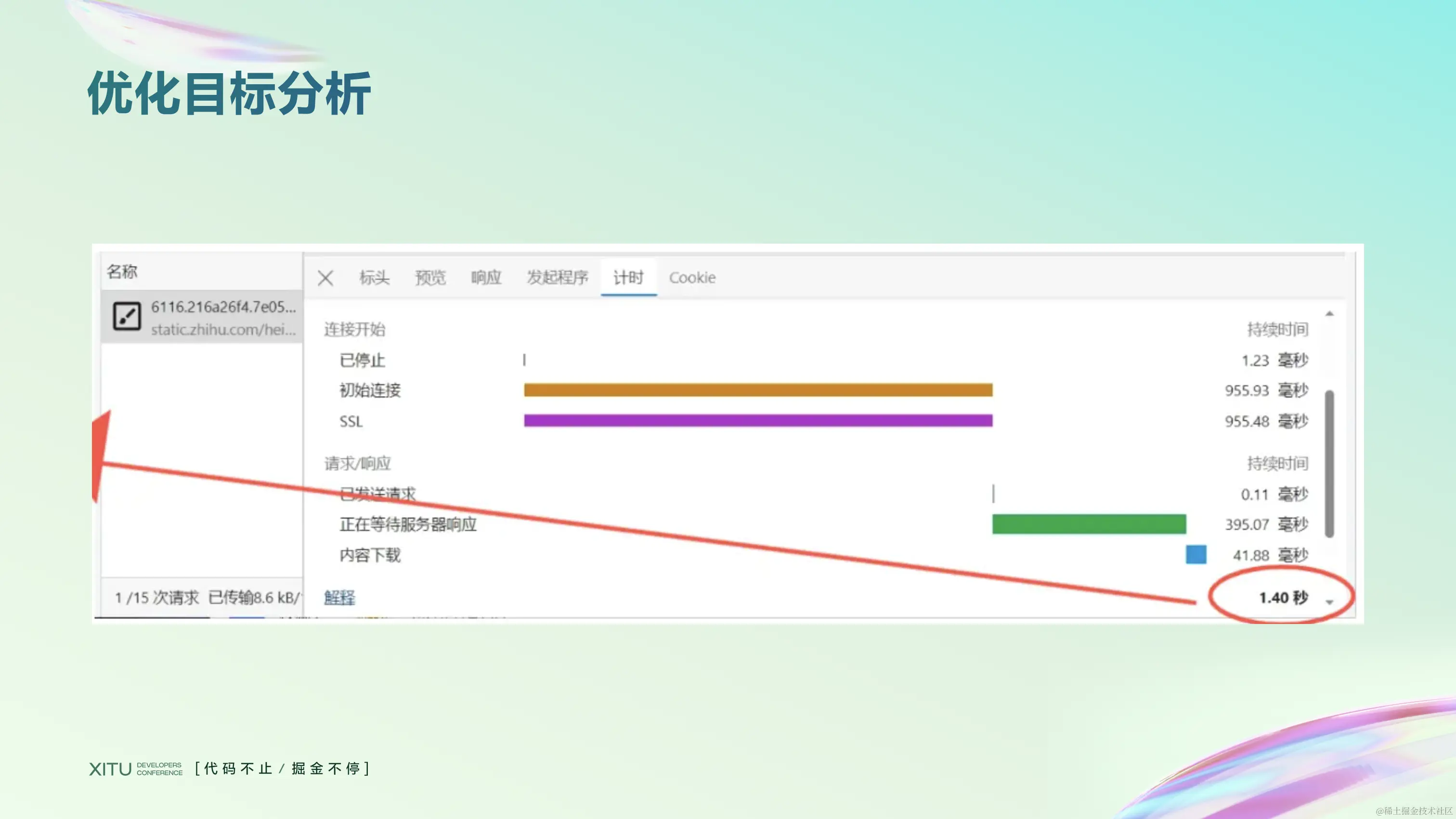Switch to the Cookie tab
Screen dimensions: 1456x819
pos(692,277)
